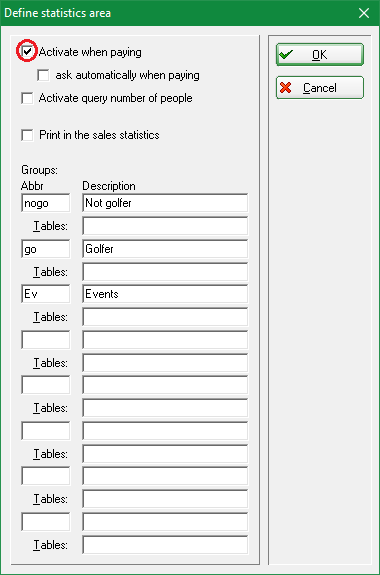Enable Print in the sales statistics
This screenshot has height=575, width=380.
coord(27,135)
